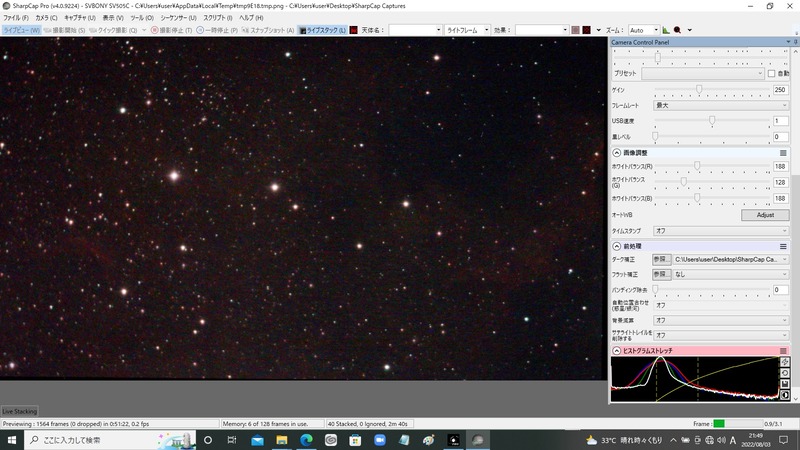Open the ダーク補正 file path dropdown
800x450 pixels.
pyautogui.click(x=731, y=260)
